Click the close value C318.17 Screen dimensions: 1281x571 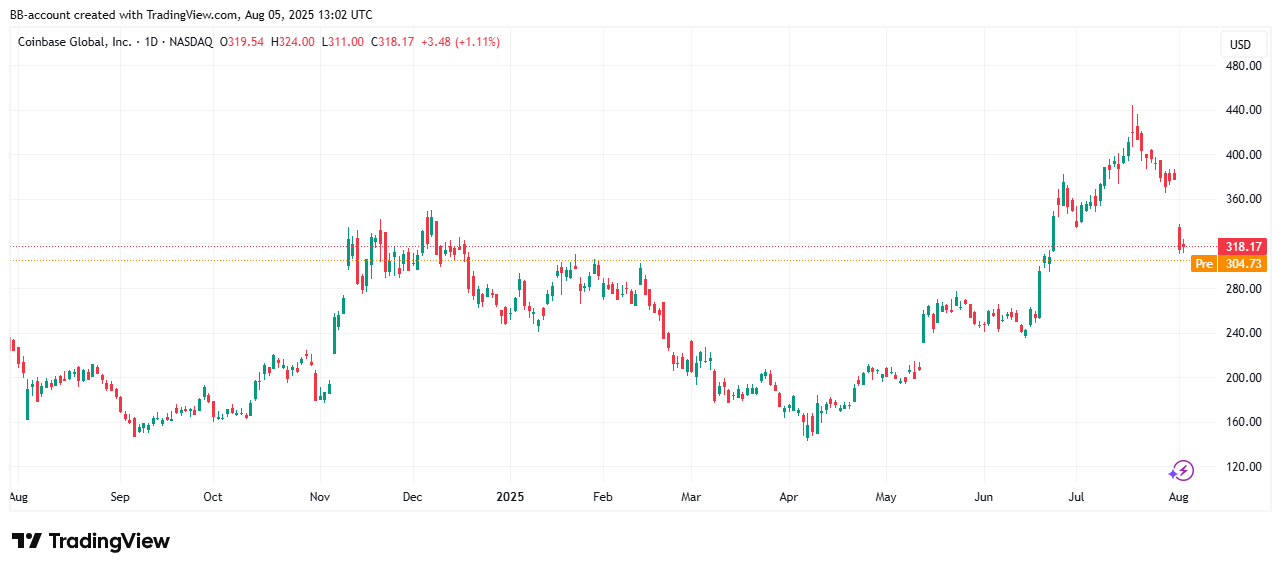(x=393, y=42)
